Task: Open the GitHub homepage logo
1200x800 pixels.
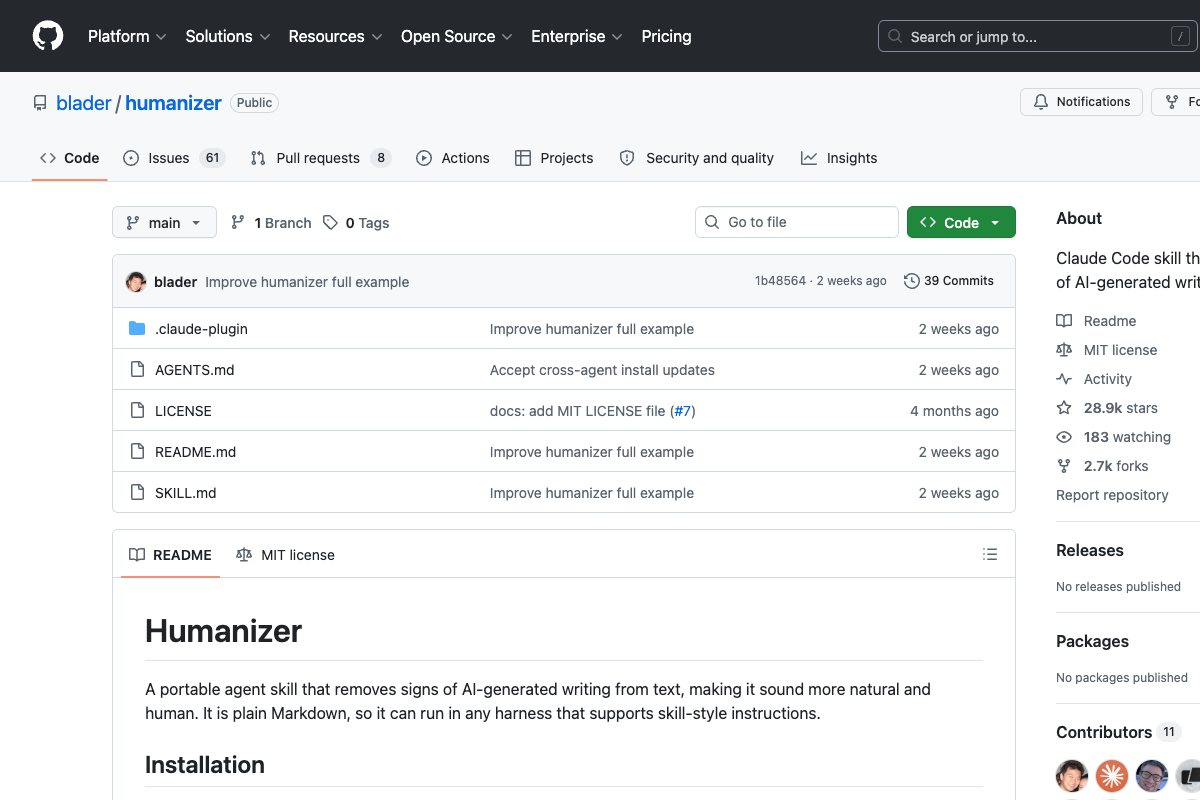Action: 48,36
